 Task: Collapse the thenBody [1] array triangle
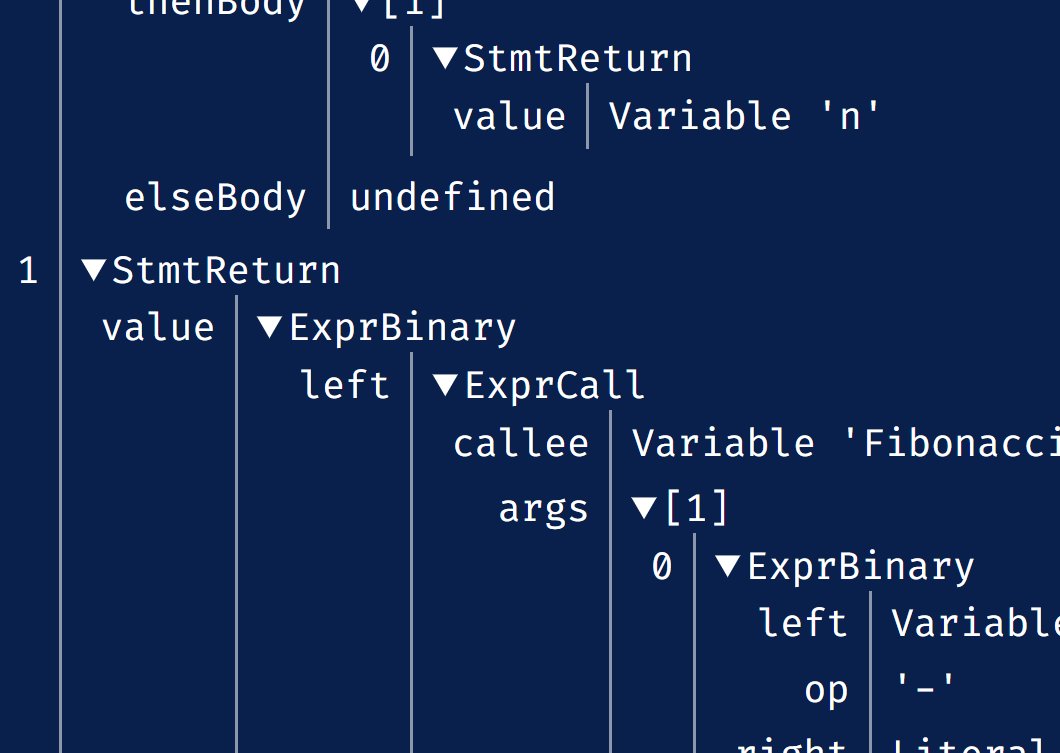click(x=362, y=7)
